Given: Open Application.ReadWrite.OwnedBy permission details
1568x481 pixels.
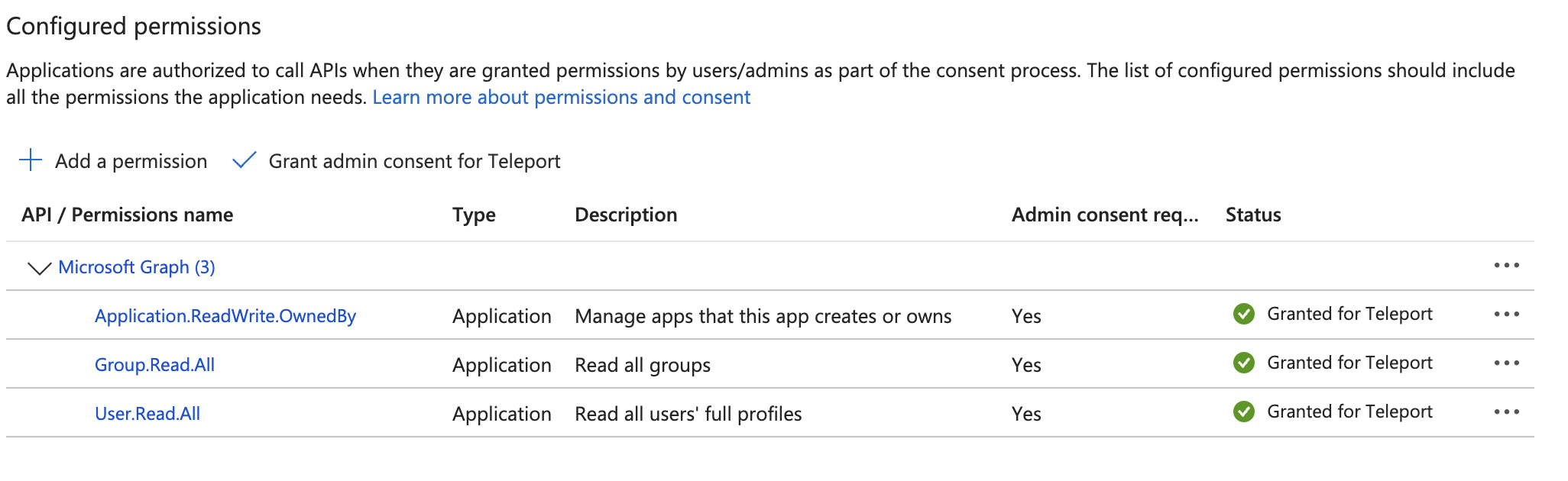Looking at the screenshot, I should coord(225,316).
